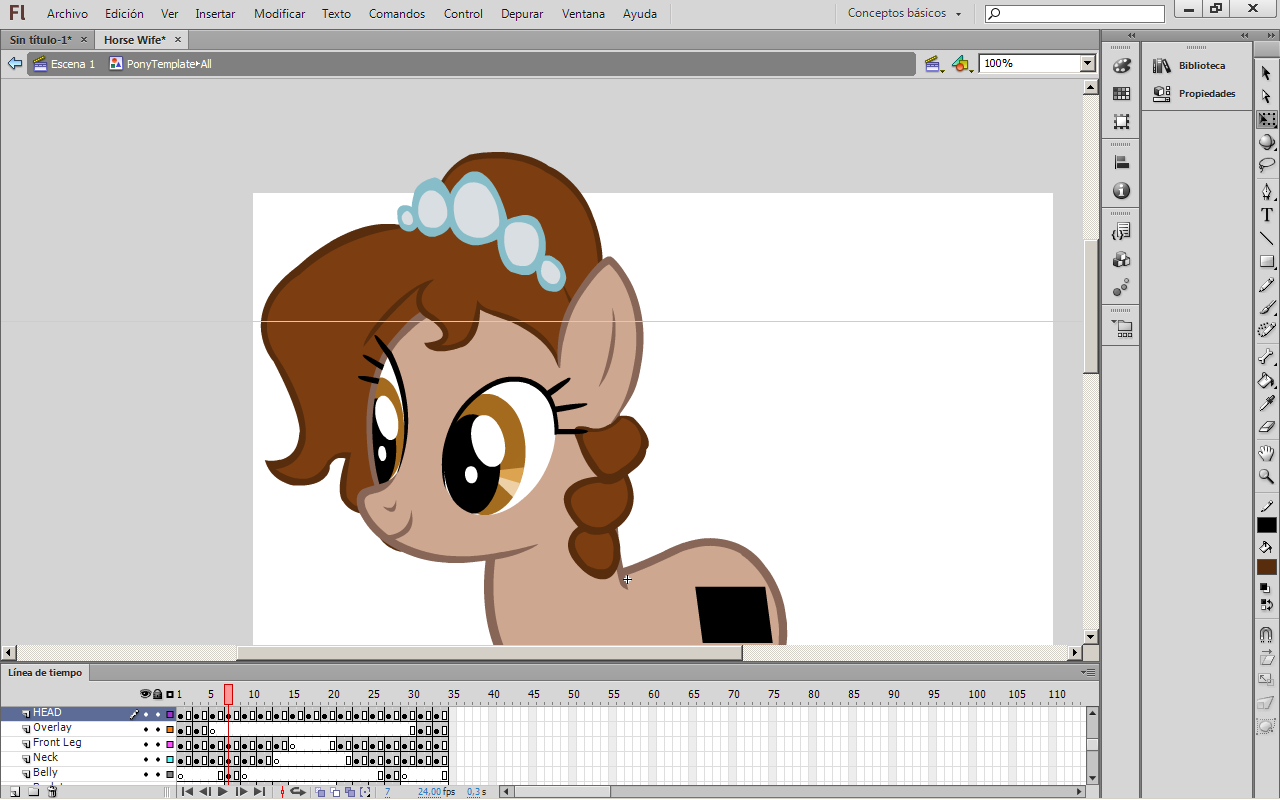Hide all layers with eye column header

pos(146,694)
